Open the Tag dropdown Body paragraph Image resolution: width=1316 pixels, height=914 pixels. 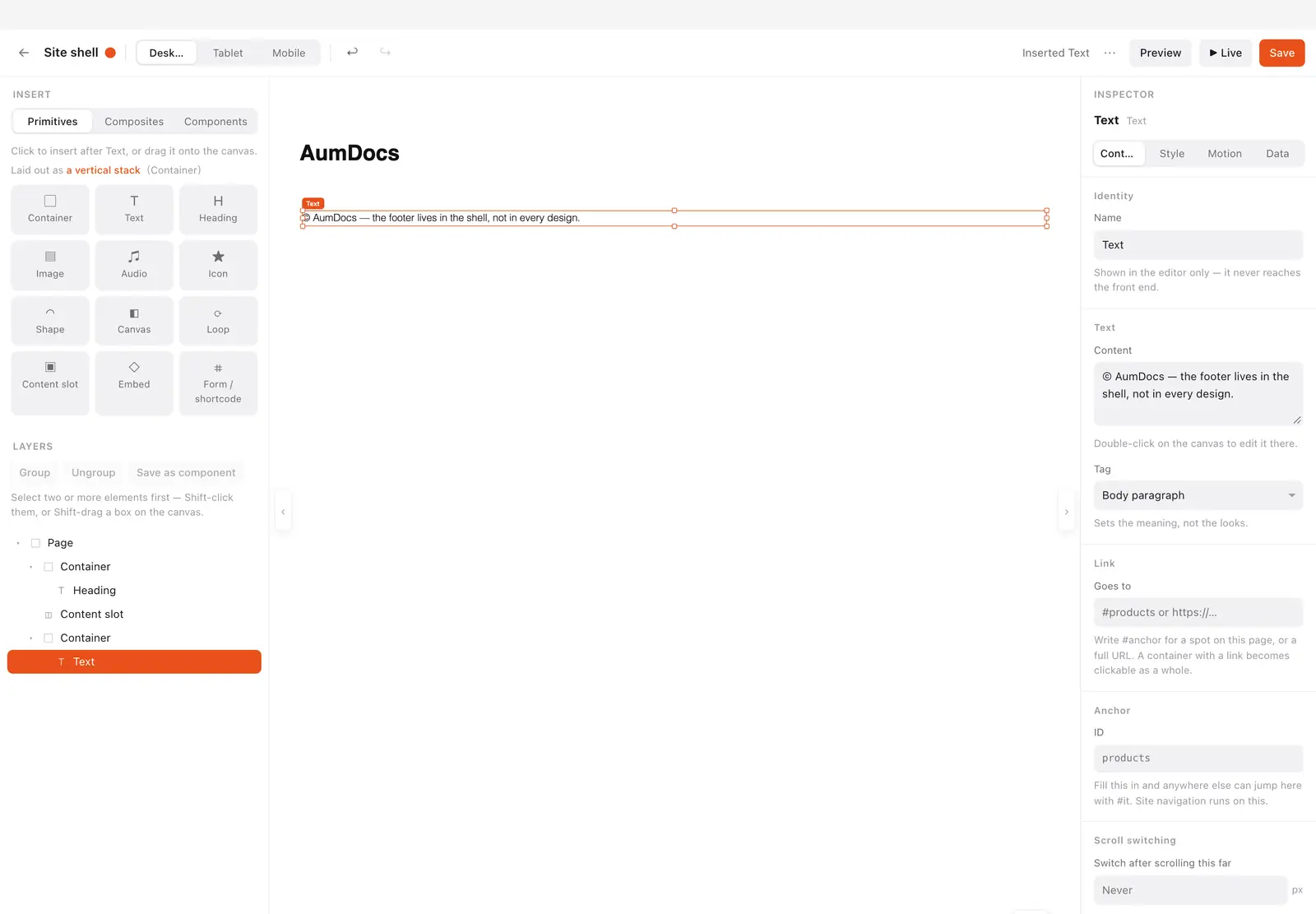(1198, 495)
